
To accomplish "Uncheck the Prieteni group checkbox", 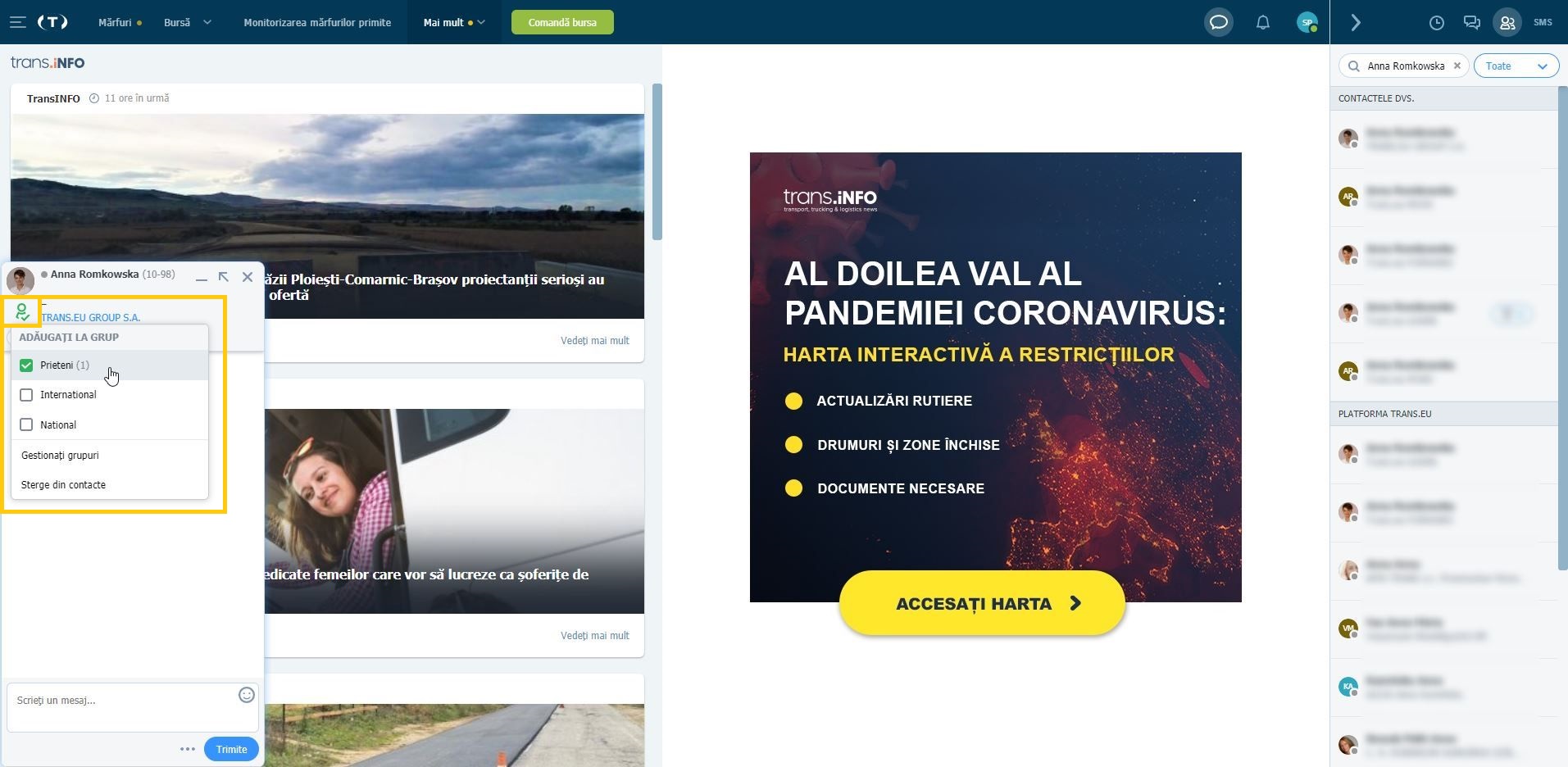I will click(x=26, y=365).
